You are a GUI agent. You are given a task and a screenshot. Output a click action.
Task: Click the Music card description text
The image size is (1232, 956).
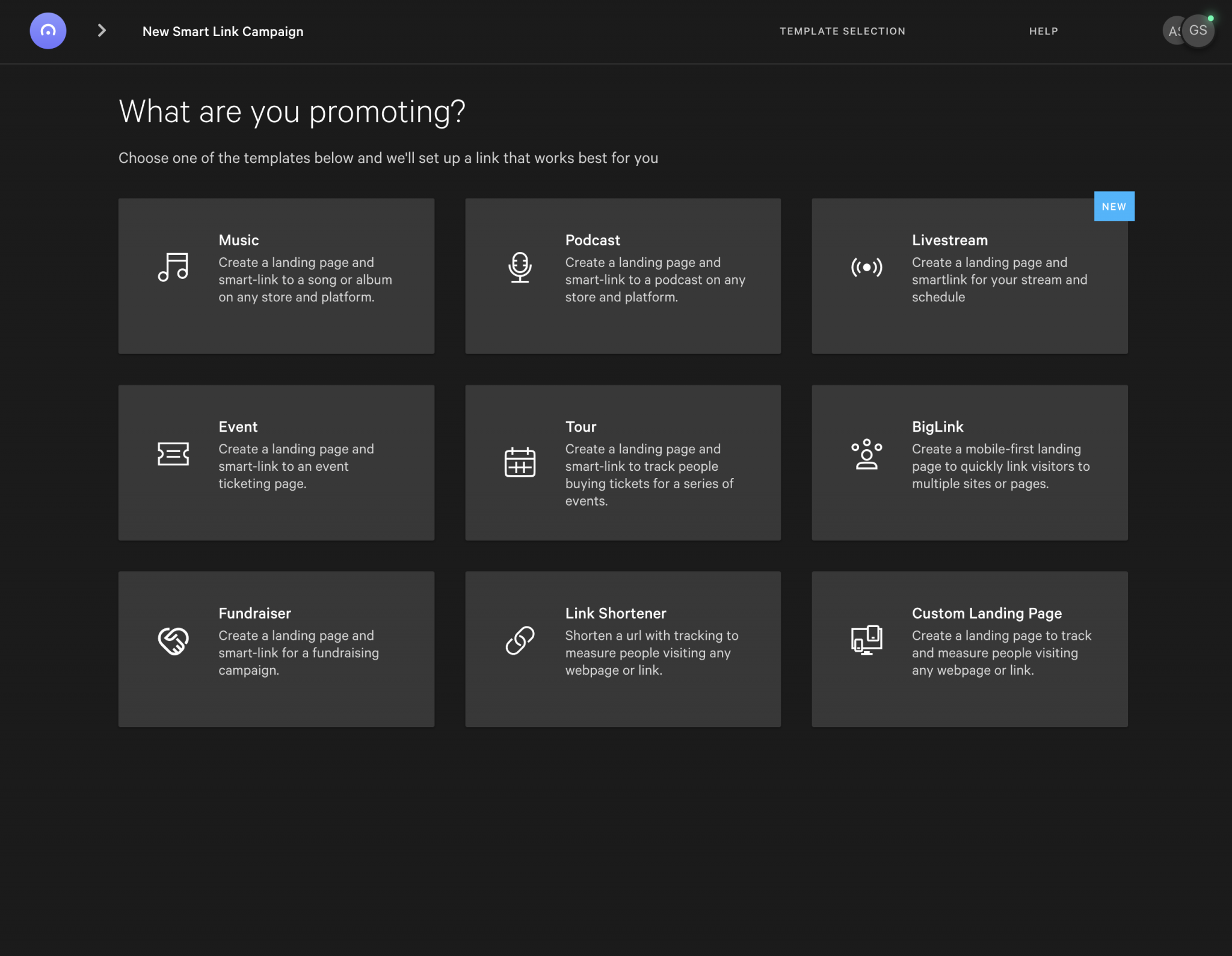pos(305,280)
